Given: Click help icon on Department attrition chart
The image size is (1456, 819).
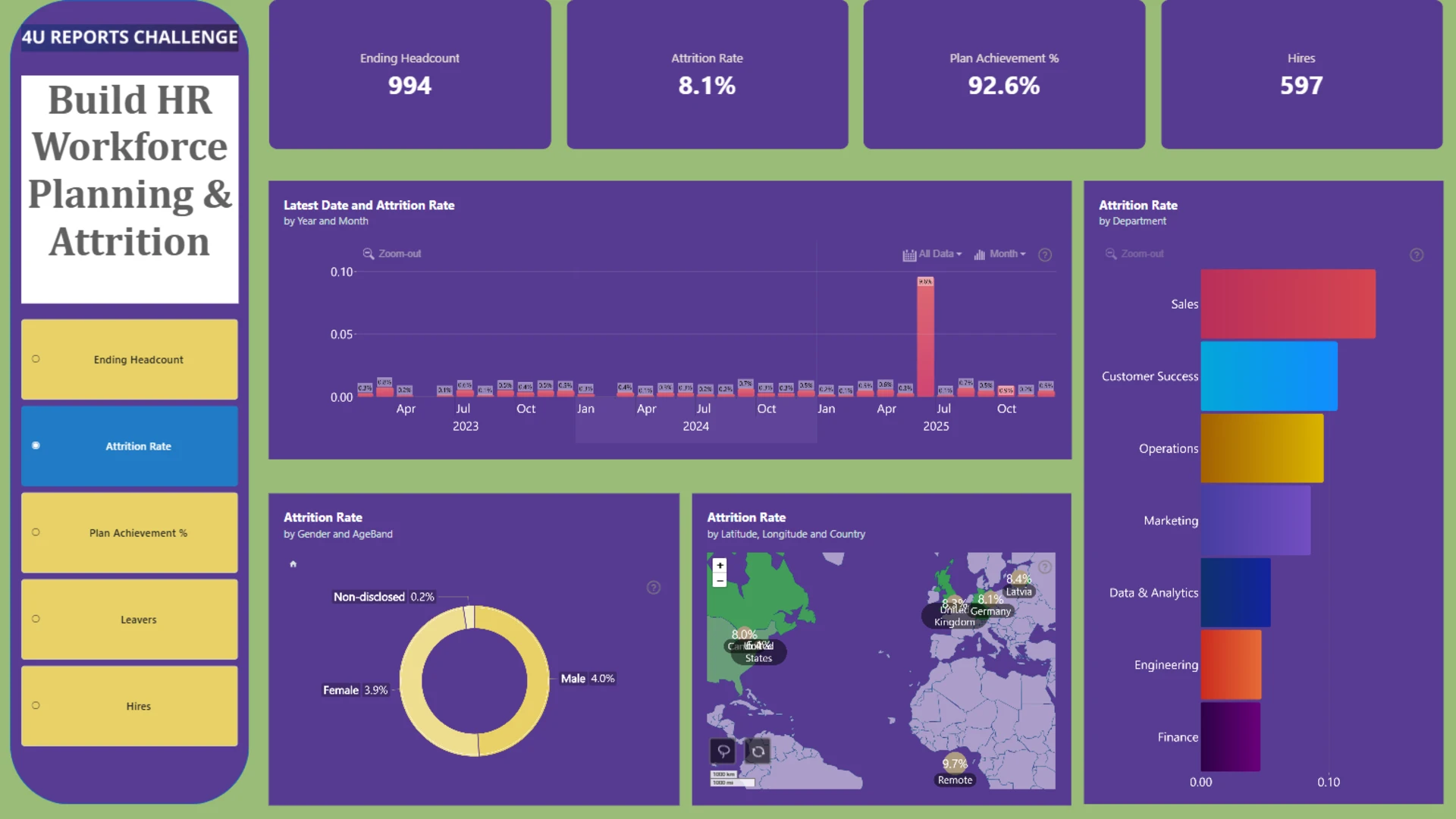Looking at the screenshot, I should point(1417,255).
